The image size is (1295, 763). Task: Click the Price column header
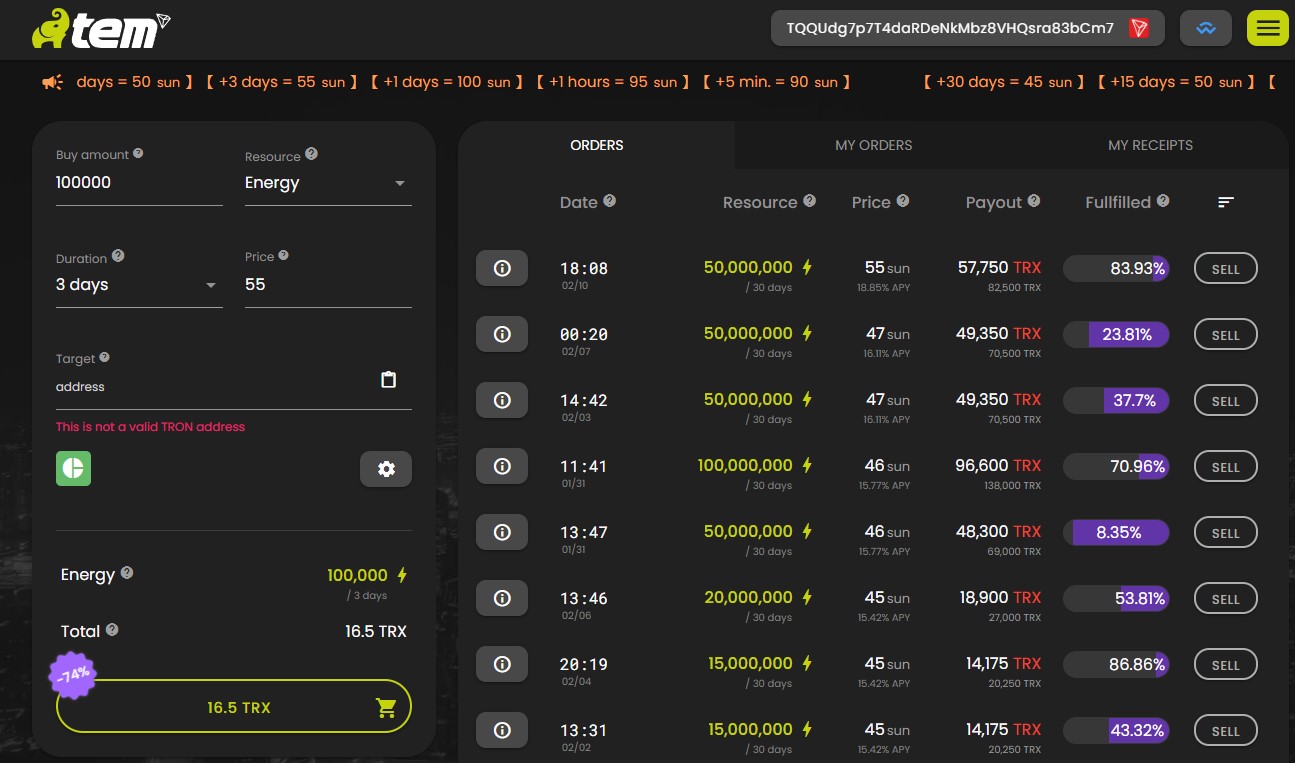click(871, 202)
